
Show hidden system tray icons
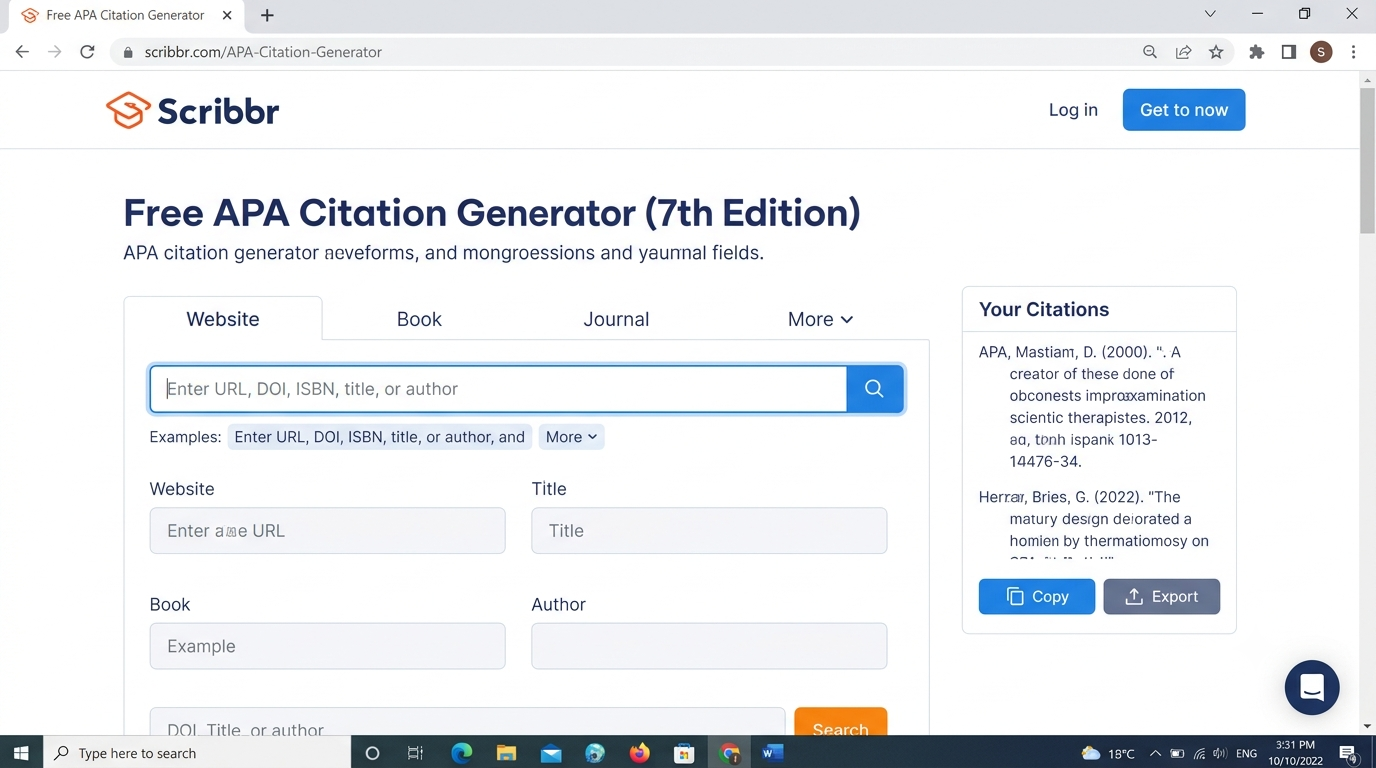click(x=1155, y=753)
